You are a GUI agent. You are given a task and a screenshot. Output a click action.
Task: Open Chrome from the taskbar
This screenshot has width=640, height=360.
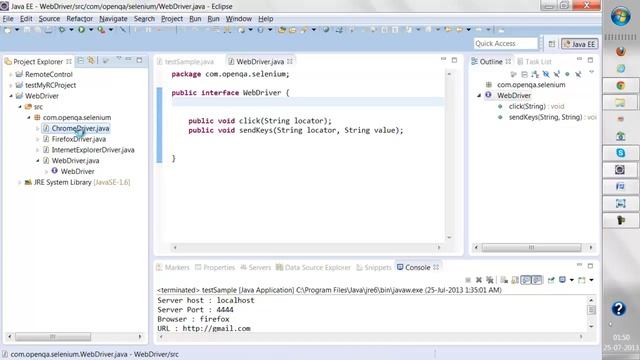621,86
